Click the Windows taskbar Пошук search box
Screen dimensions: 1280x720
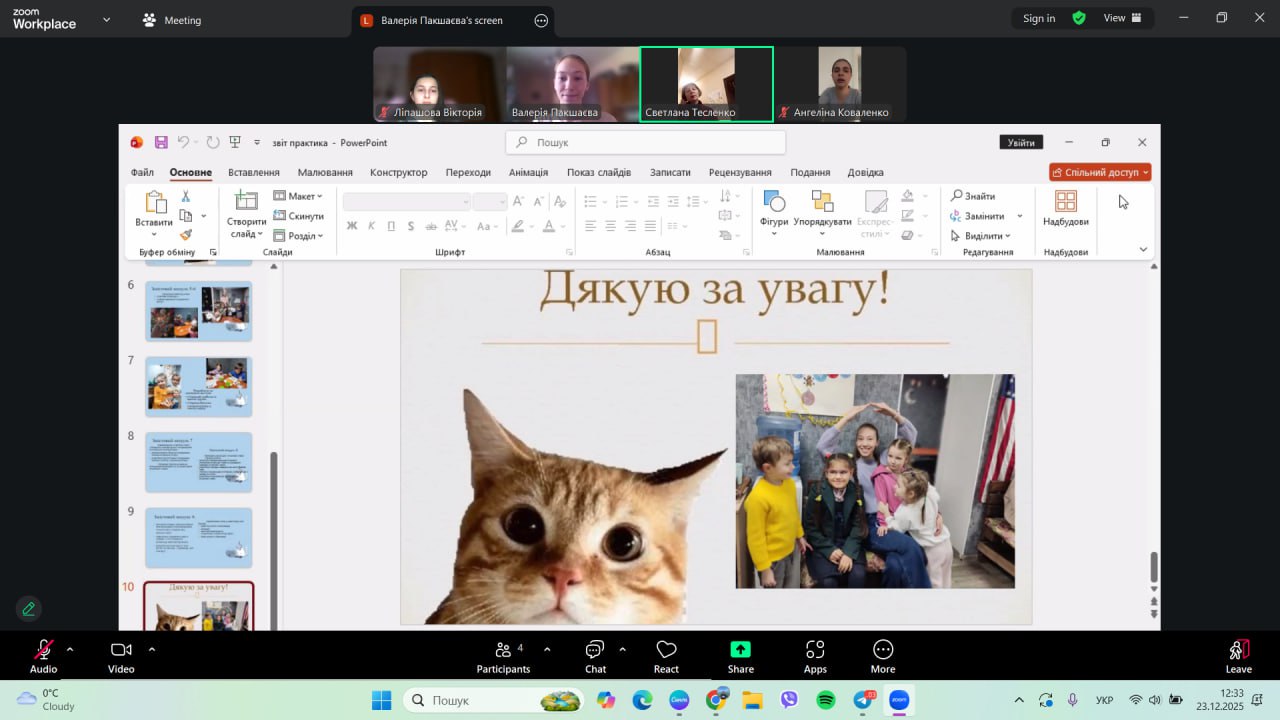495,700
